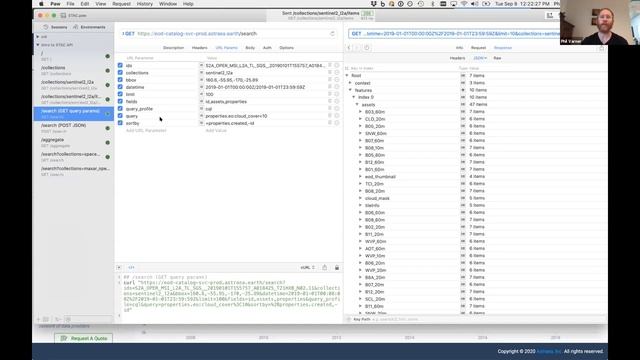Uncheck the bbox parameter checkbox
640x360 pixels.
[x=120, y=80]
